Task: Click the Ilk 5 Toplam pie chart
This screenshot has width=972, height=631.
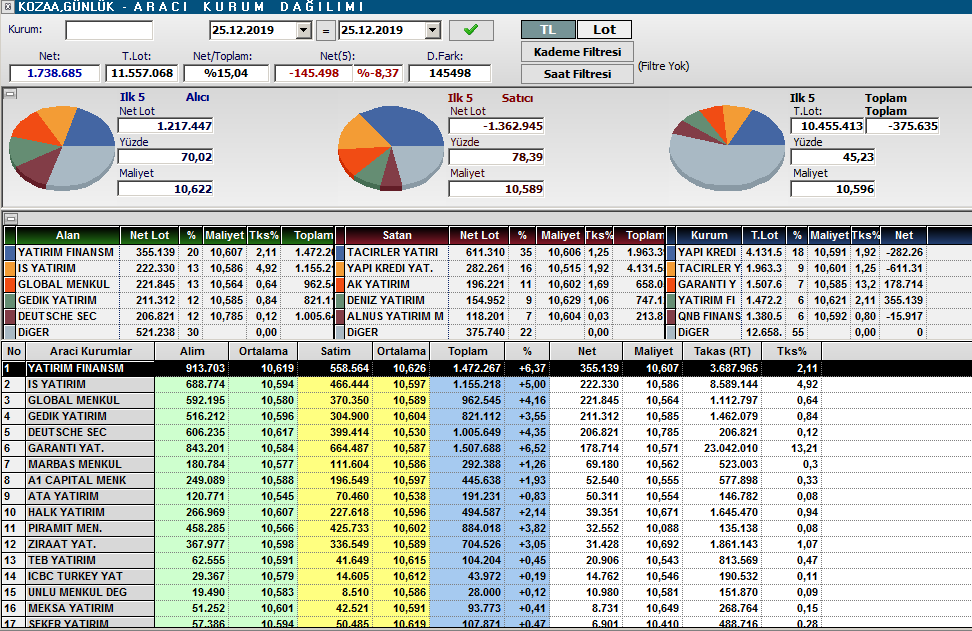Action: pyautogui.click(x=728, y=148)
